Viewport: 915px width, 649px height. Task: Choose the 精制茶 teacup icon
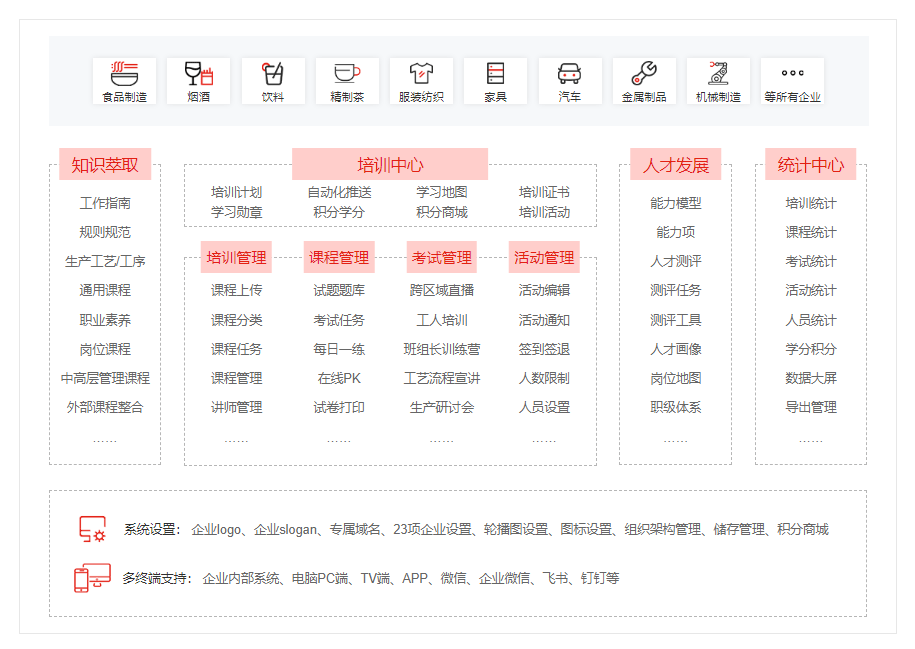click(347, 74)
